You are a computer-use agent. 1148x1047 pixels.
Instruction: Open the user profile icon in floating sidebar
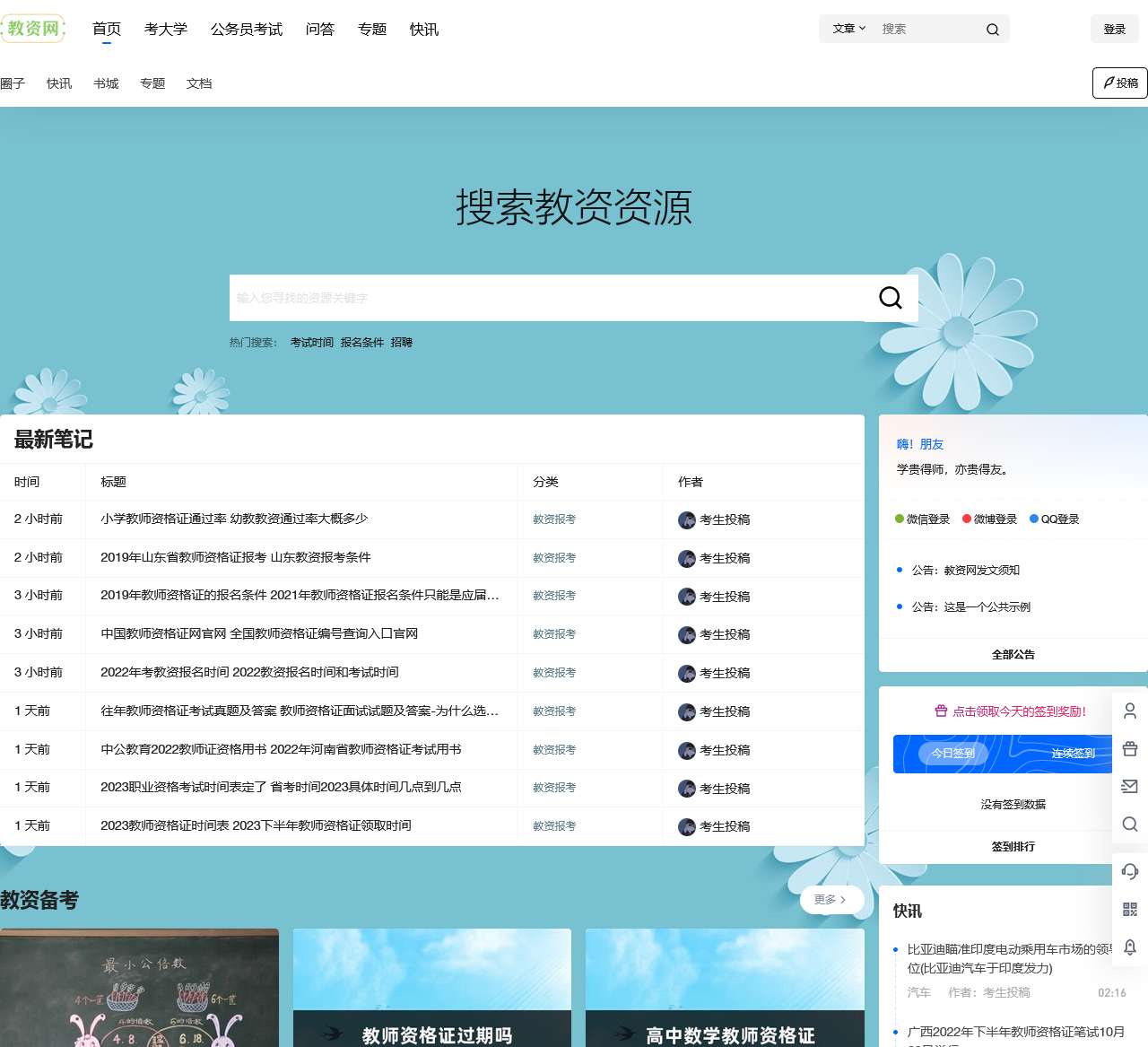pos(1130,711)
